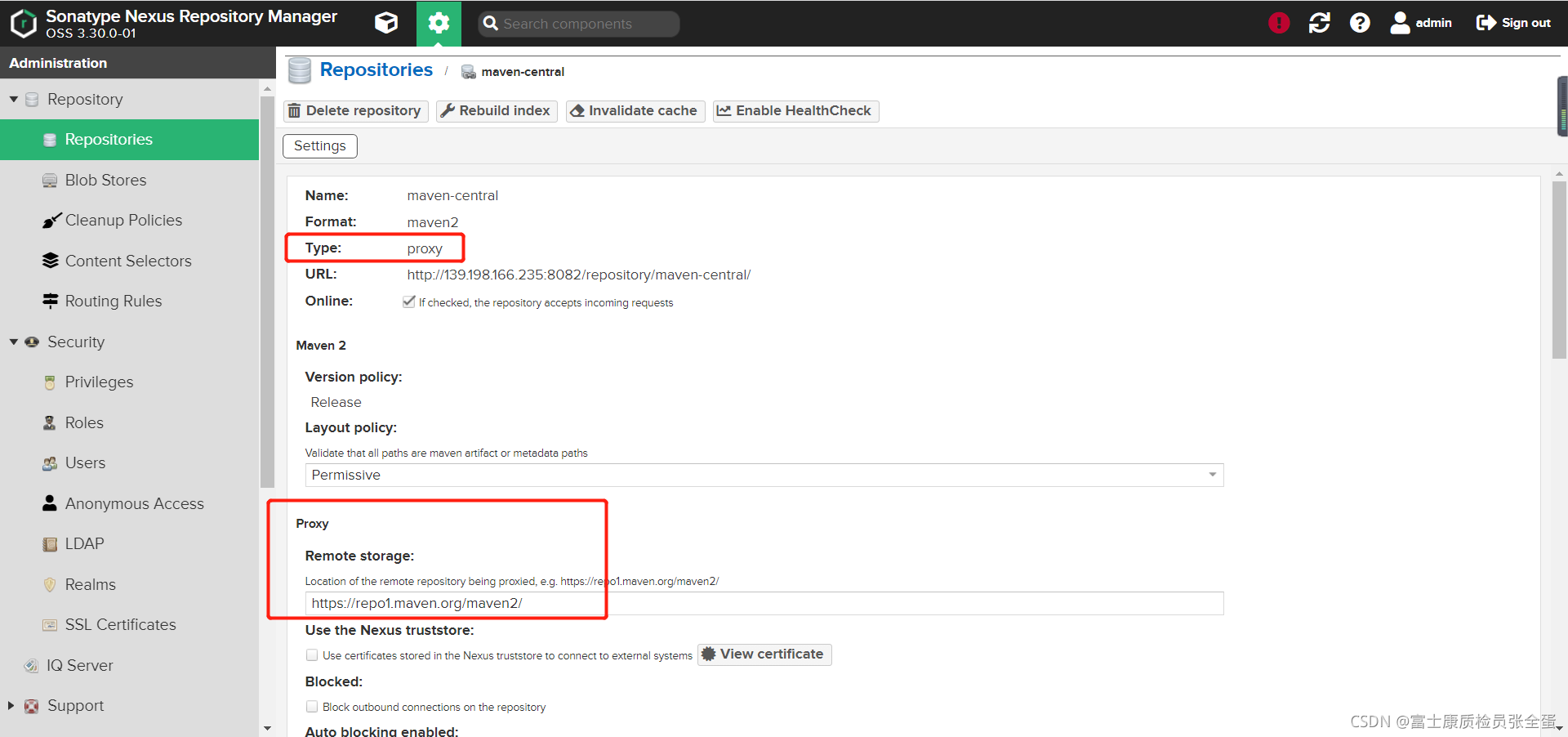Toggle the Online checkbox
The image size is (1568, 737).
tap(408, 301)
